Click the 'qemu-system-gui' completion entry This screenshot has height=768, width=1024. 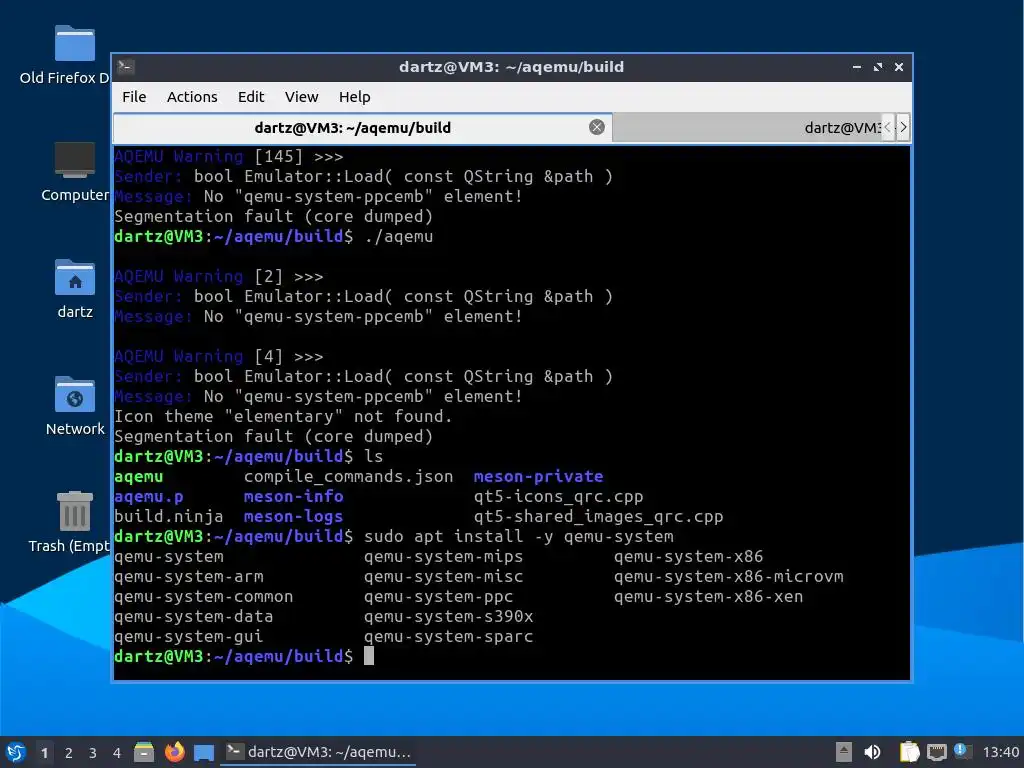(189, 636)
